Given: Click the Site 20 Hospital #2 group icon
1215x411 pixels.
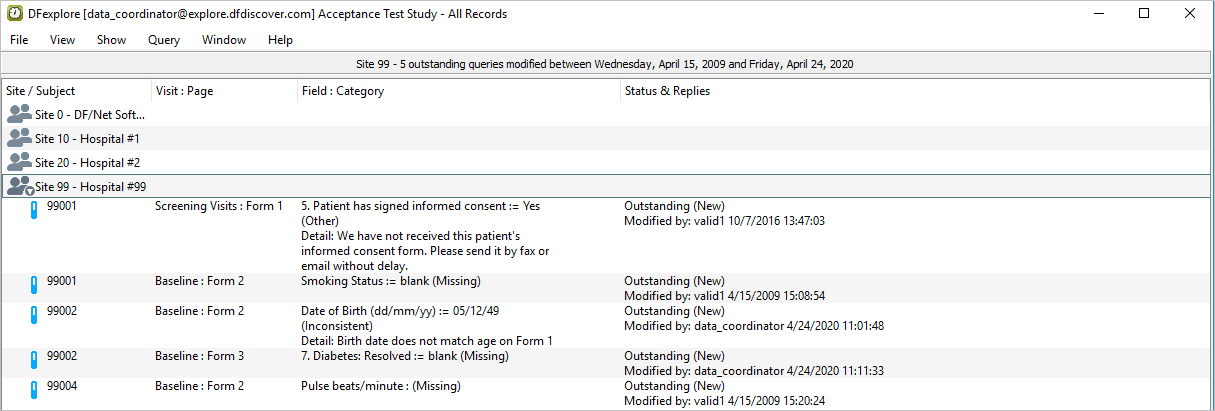Looking at the screenshot, I should click(x=19, y=162).
